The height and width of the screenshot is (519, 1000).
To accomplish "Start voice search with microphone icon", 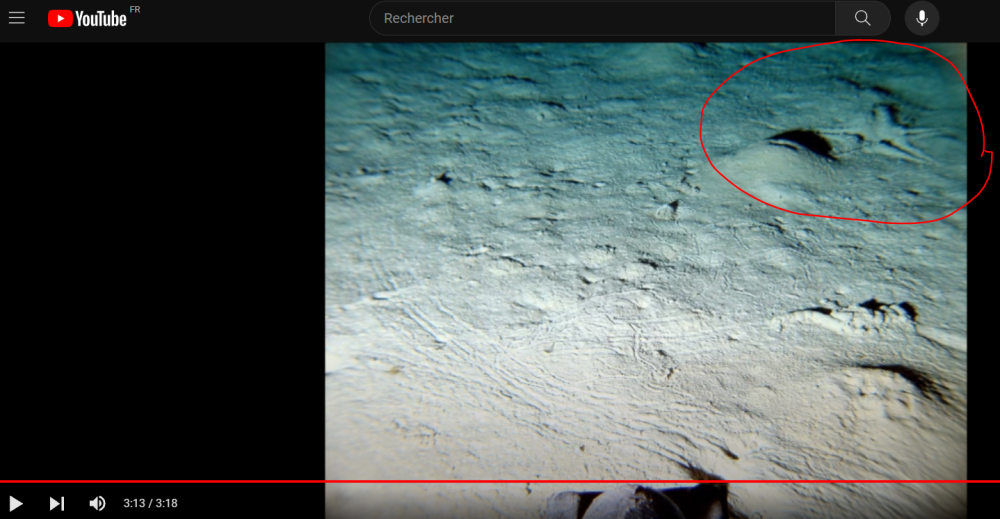I will point(921,18).
